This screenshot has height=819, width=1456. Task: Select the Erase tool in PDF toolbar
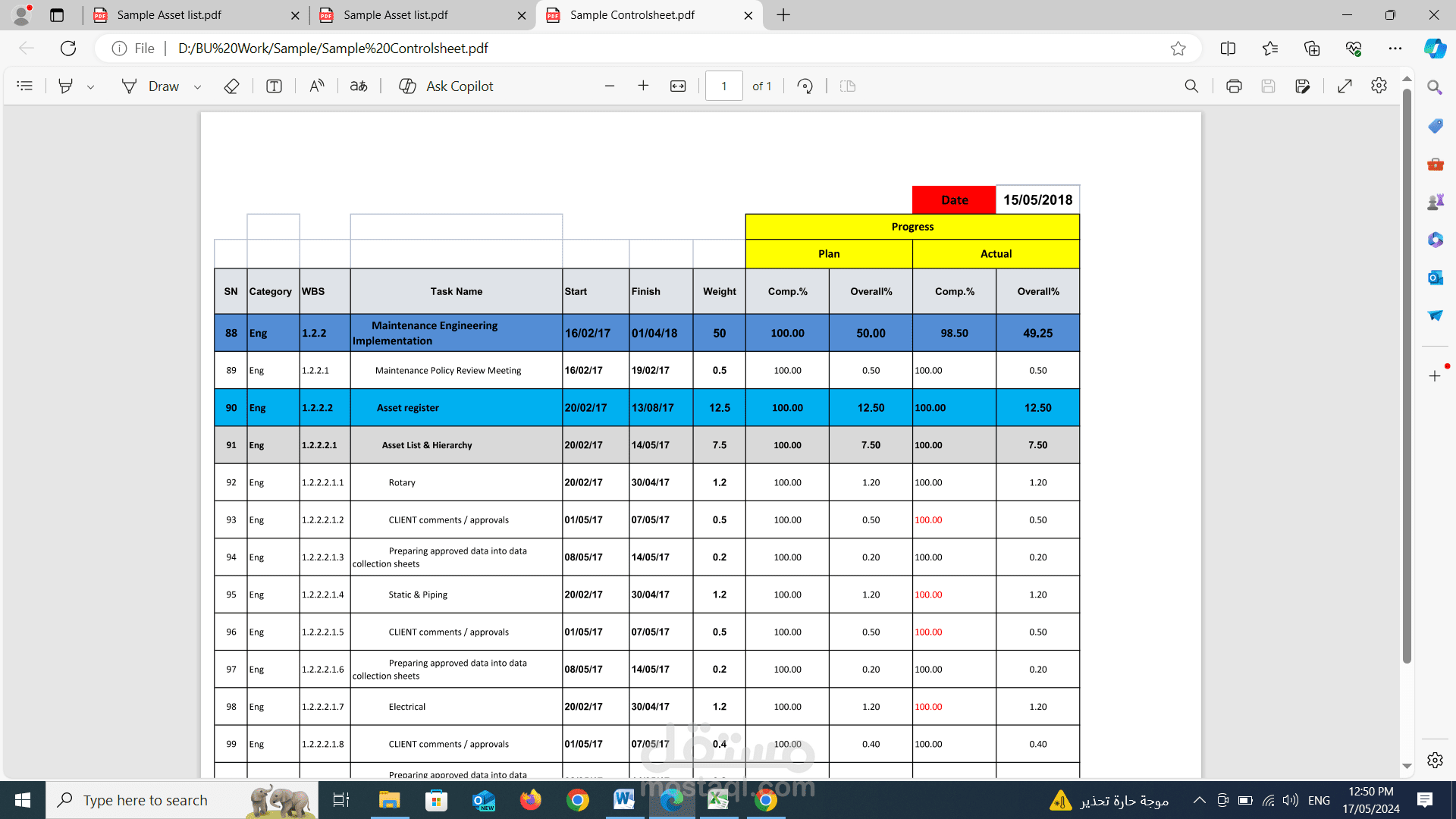[x=232, y=86]
